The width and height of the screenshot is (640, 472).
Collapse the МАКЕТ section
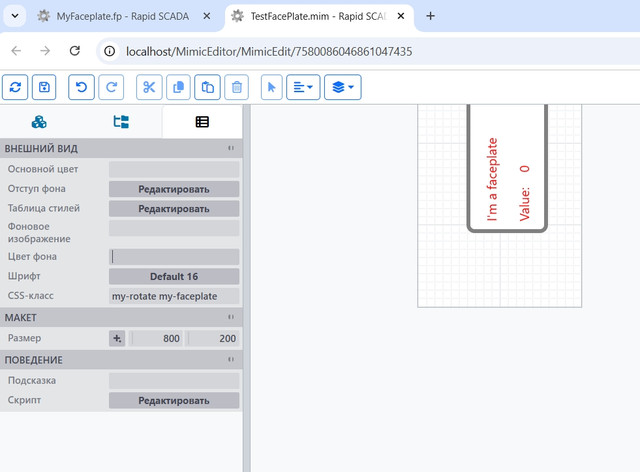[231, 317]
